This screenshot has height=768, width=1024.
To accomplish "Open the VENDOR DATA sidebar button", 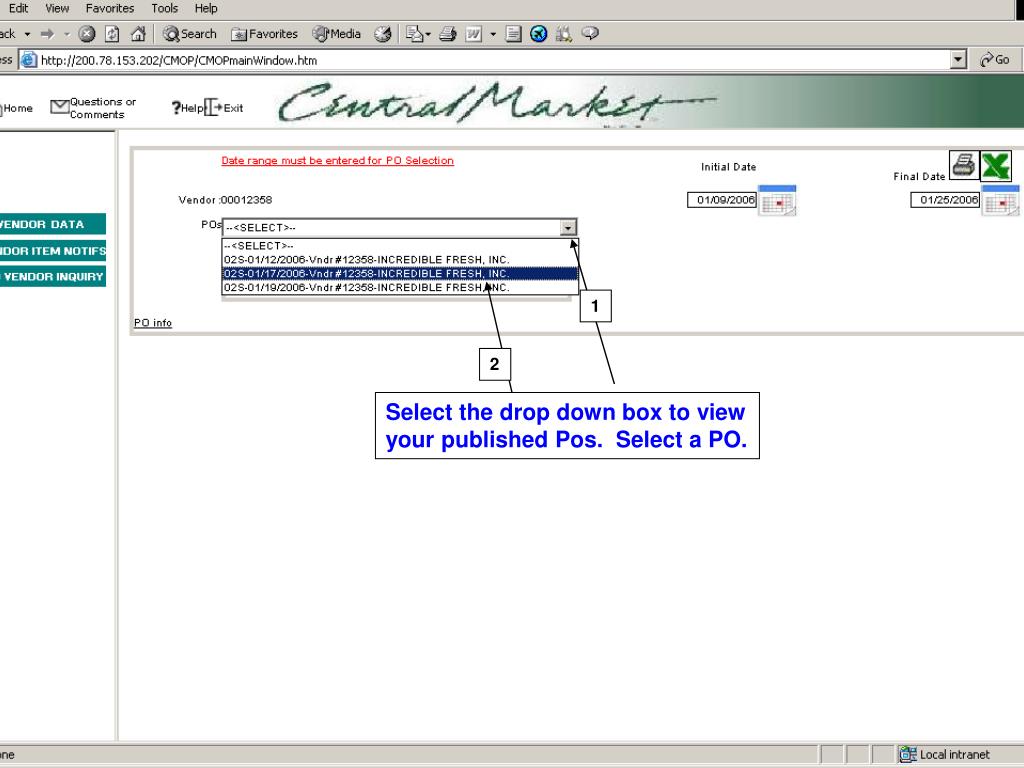I will (52, 224).
